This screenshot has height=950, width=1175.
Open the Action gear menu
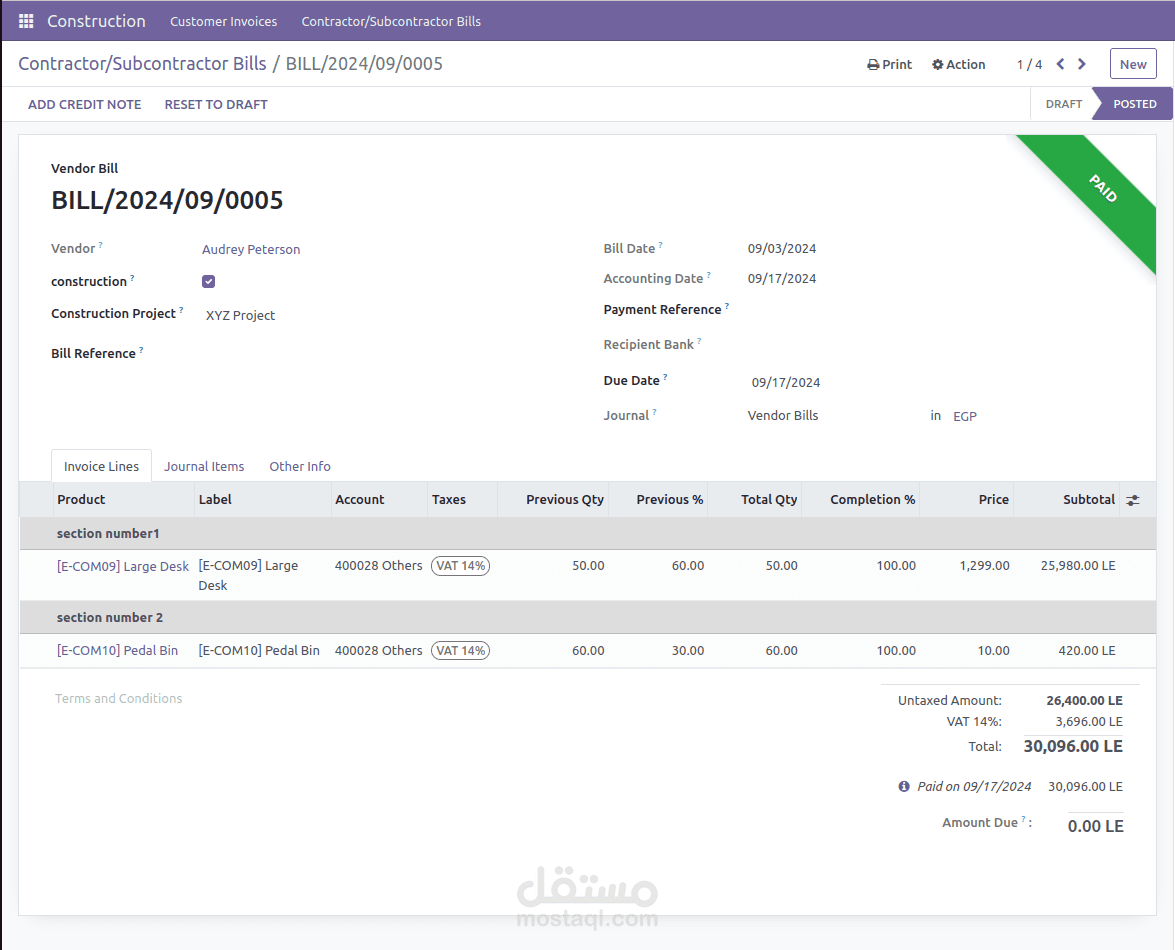958,64
